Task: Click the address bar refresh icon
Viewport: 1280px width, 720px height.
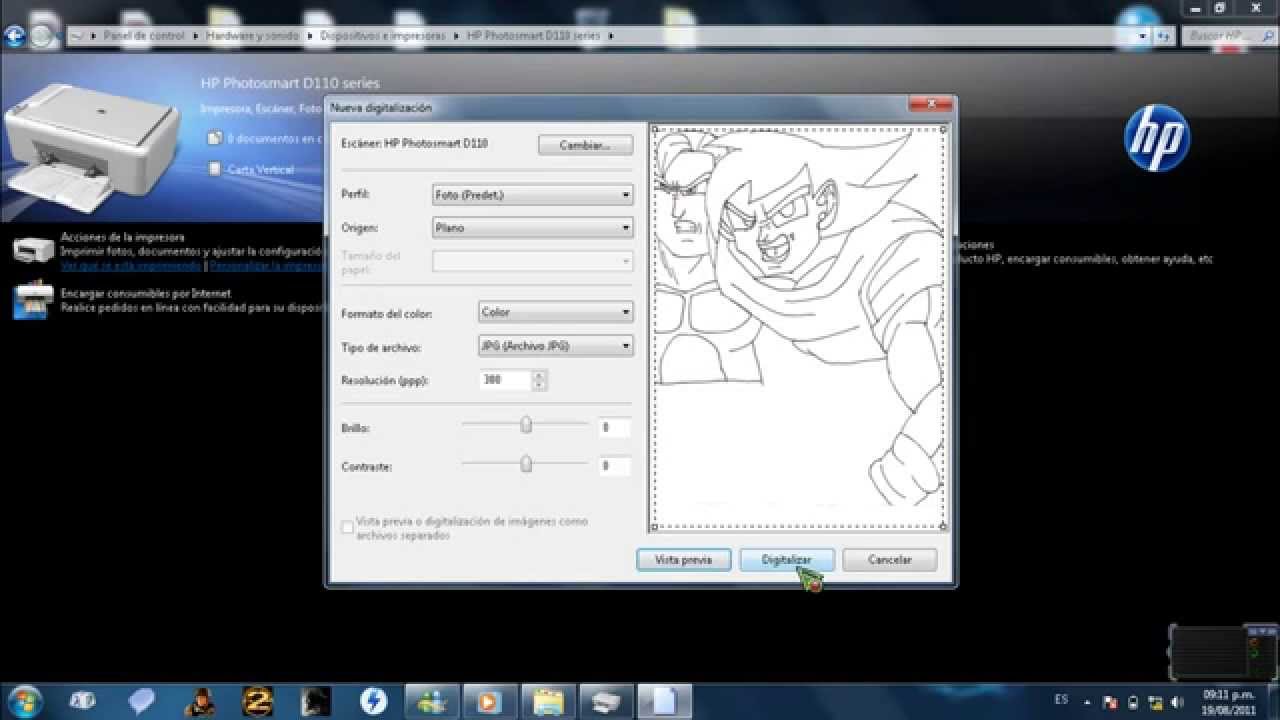Action: pos(1164,36)
